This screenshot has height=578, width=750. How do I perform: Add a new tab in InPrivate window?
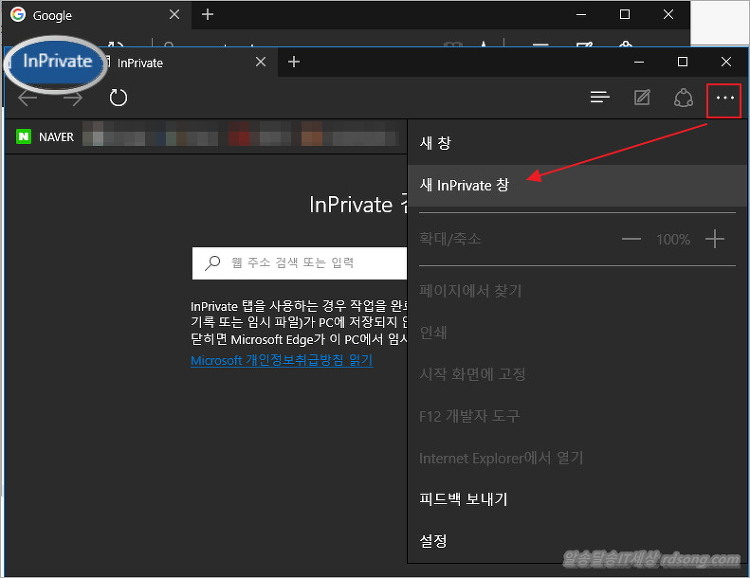click(x=294, y=62)
